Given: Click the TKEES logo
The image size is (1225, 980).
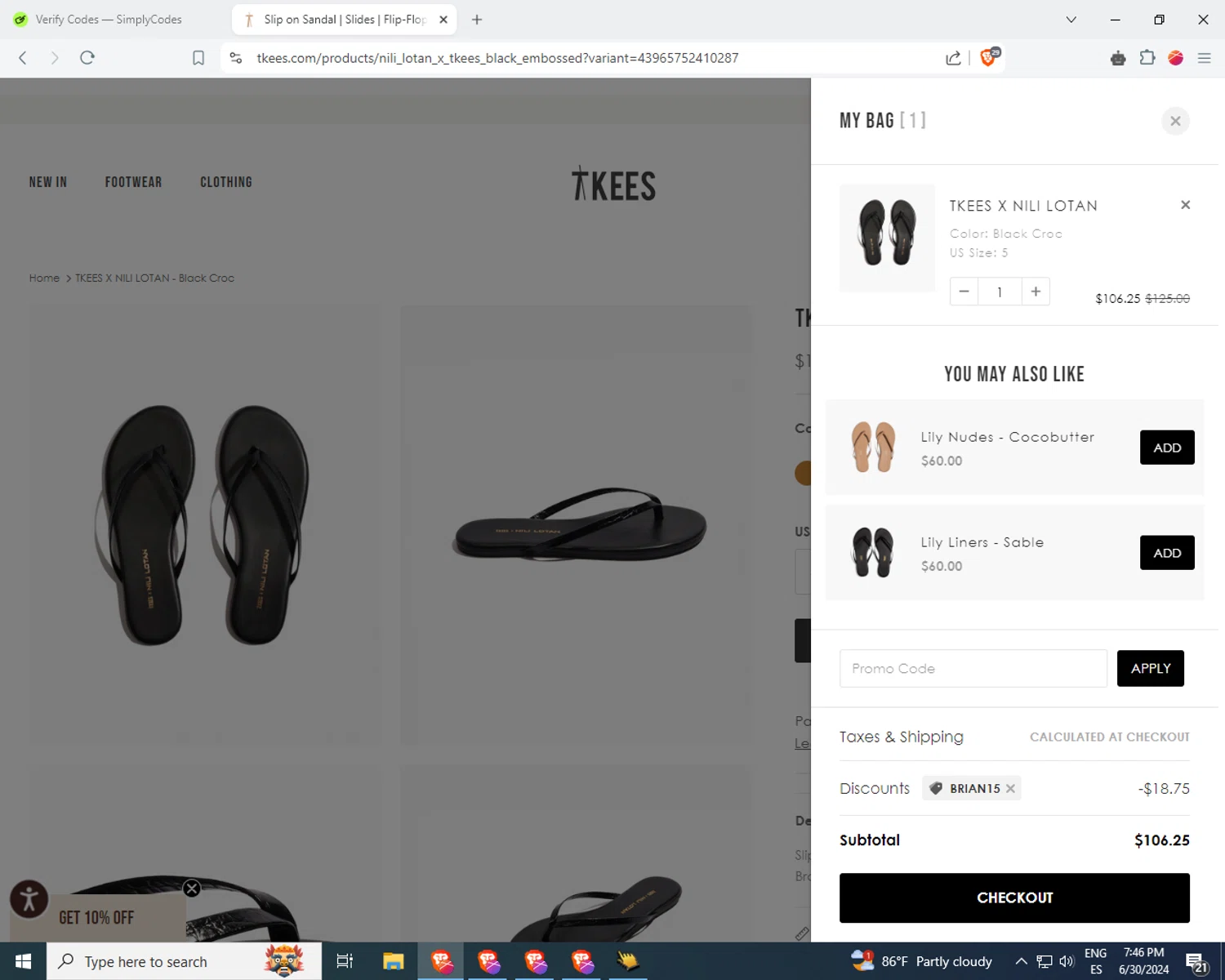Looking at the screenshot, I should tap(613, 184).
